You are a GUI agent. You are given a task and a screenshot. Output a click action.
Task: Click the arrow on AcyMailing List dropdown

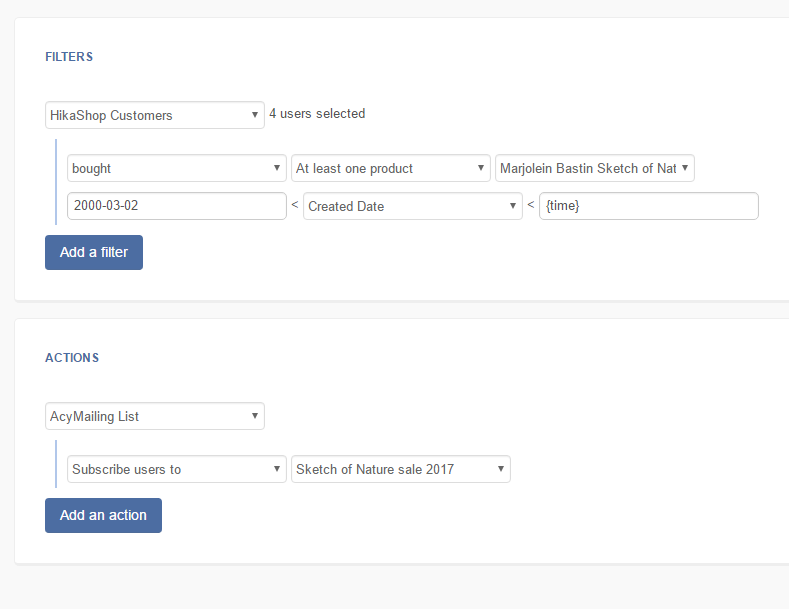pyautogui.click(x=255, y=416)
